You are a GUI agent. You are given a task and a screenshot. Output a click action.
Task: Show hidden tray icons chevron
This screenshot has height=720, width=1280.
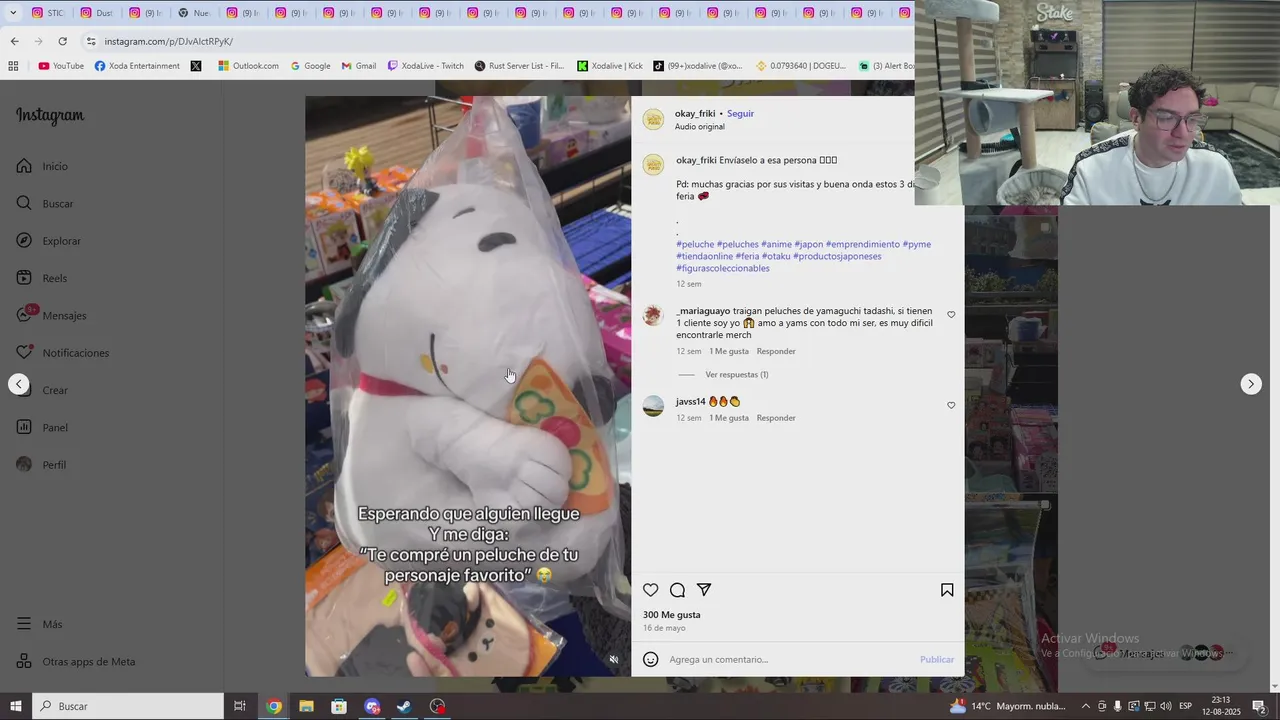[x=1085, y=706]
